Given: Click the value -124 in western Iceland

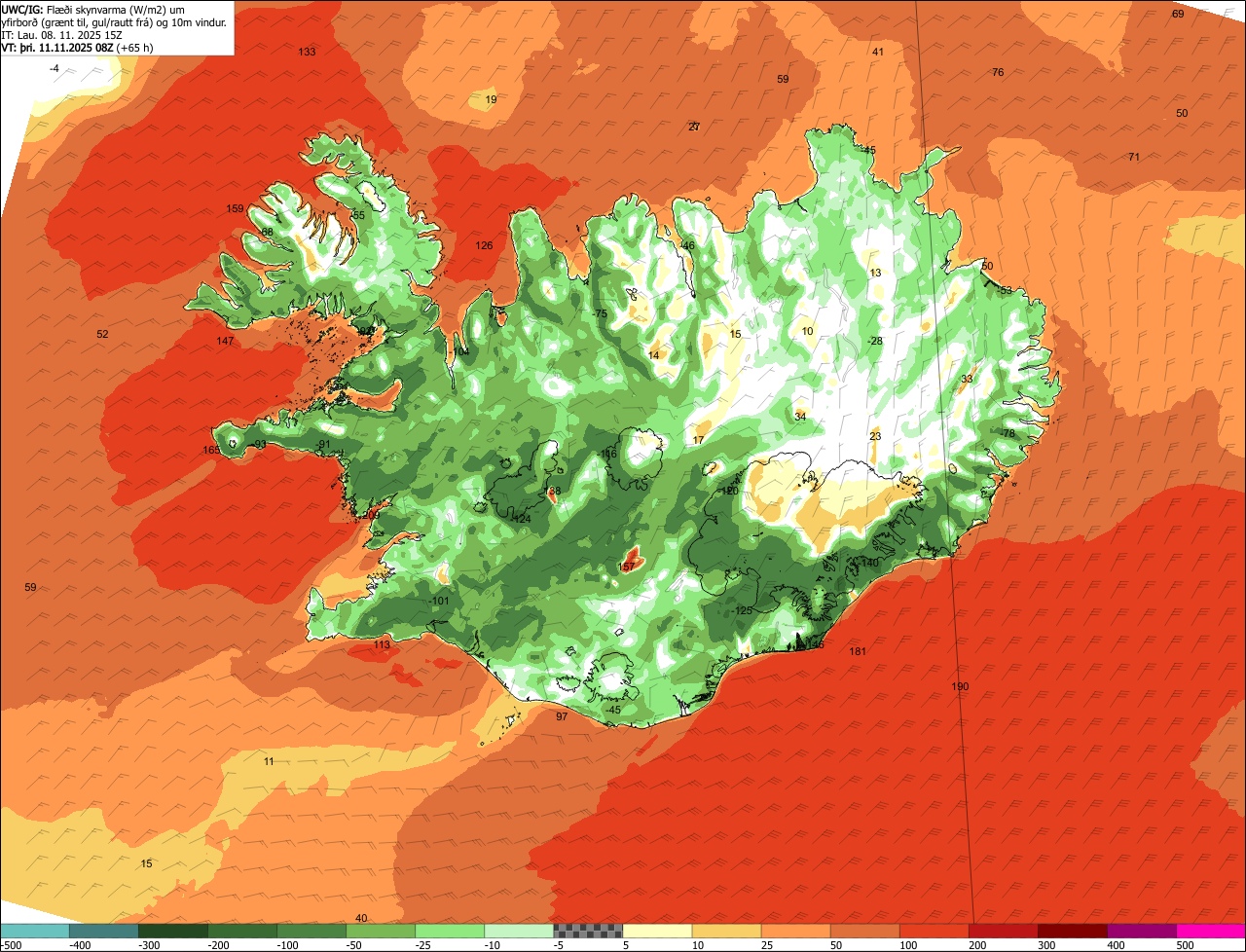Looking at the screenshot, I should tap(521, 519).
